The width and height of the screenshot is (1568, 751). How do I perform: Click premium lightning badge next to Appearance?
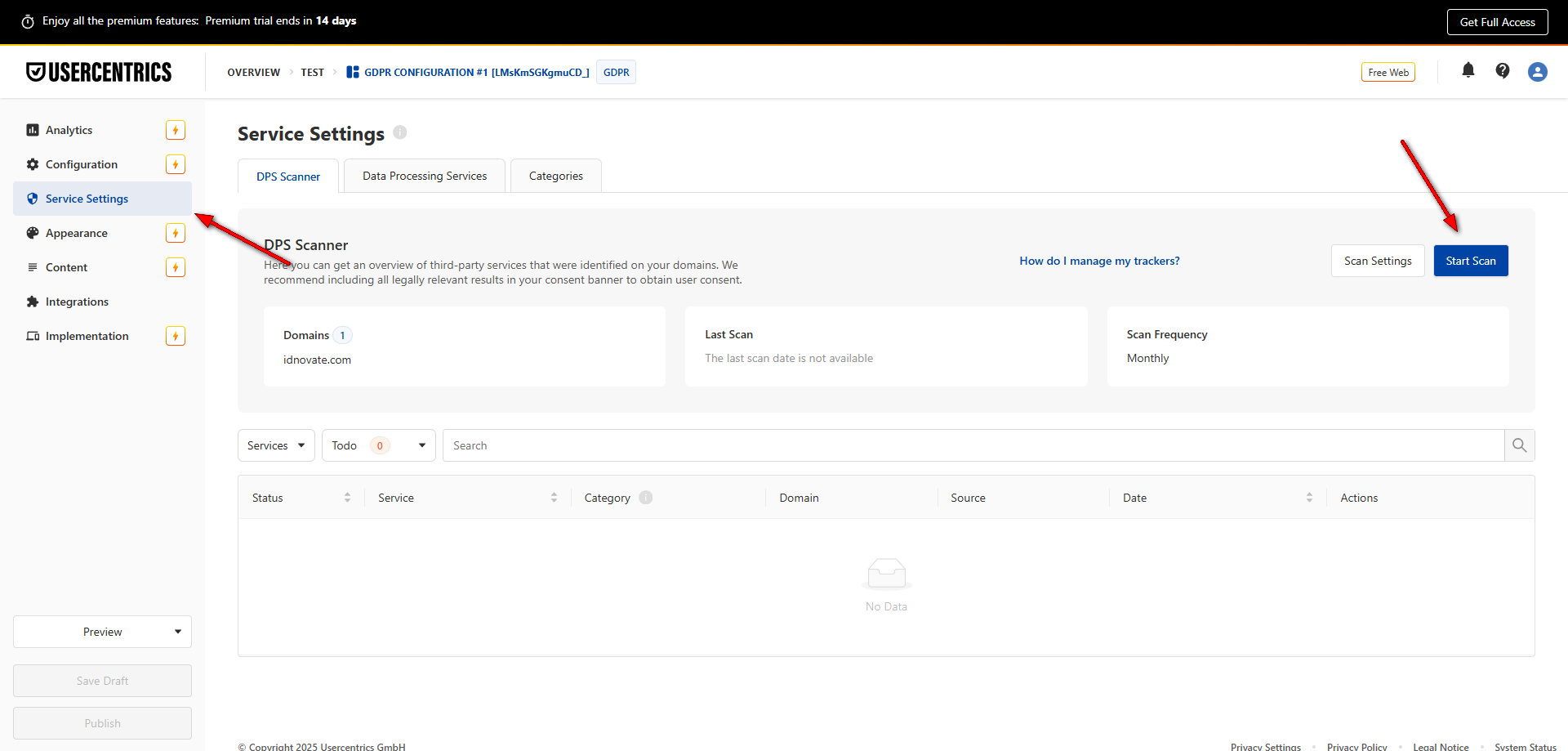click(175, 233)
